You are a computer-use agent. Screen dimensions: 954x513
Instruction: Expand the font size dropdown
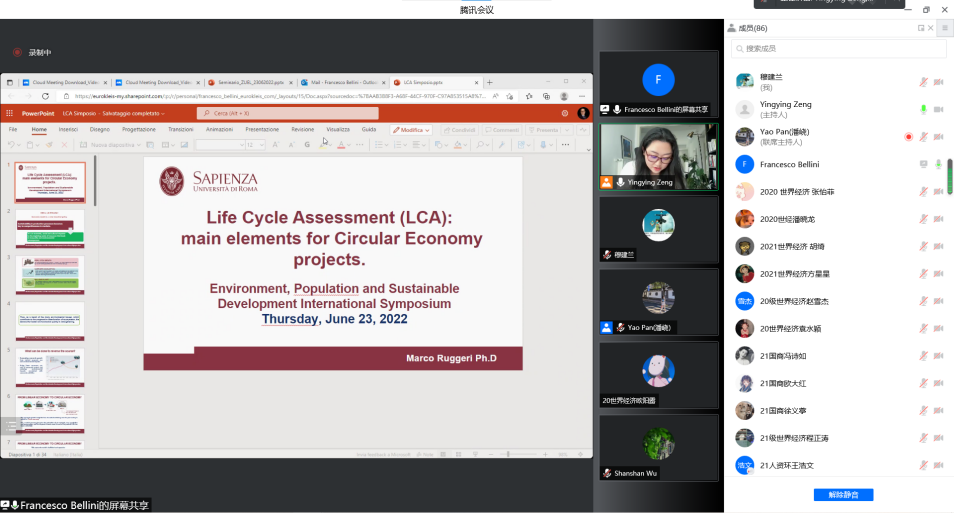(x=262, y=145)
